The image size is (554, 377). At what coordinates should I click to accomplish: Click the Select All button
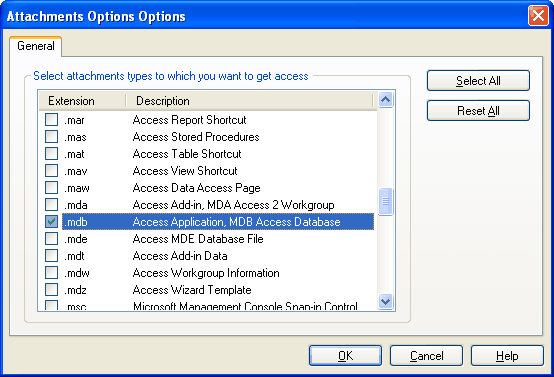click(x=478, y=81)
